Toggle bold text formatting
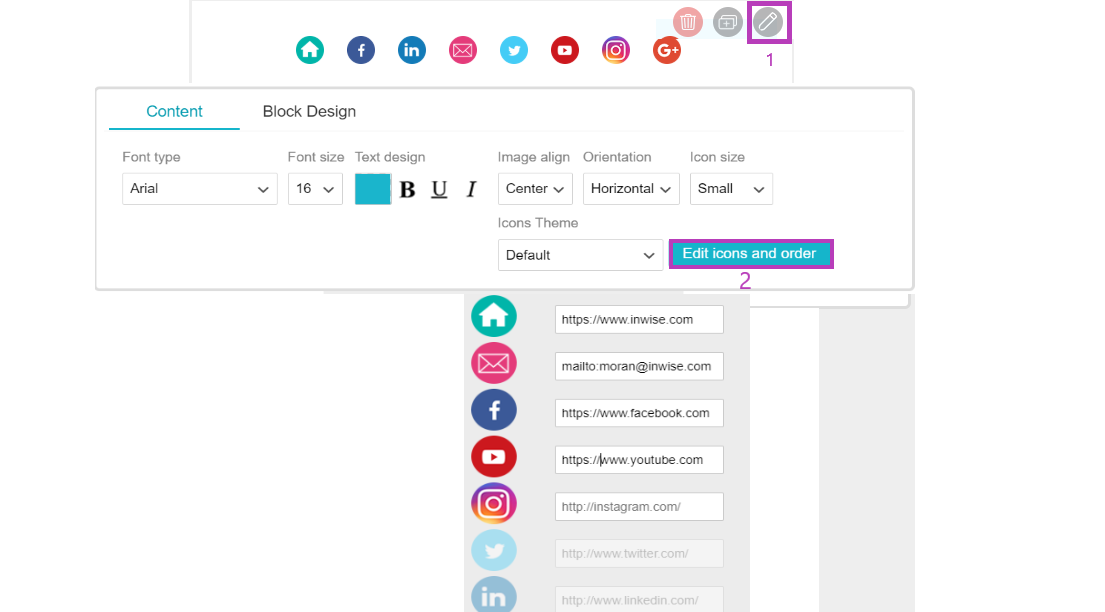1105x612 pixels. [x=408, y=189]
